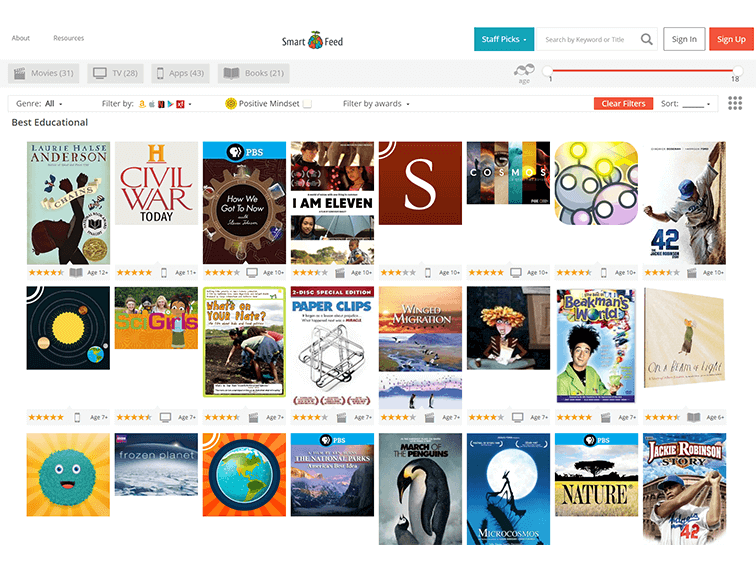The height and width of the screenshot is (567, 756).
Task: Click book type icon under Chains
Action: (76, 272)
